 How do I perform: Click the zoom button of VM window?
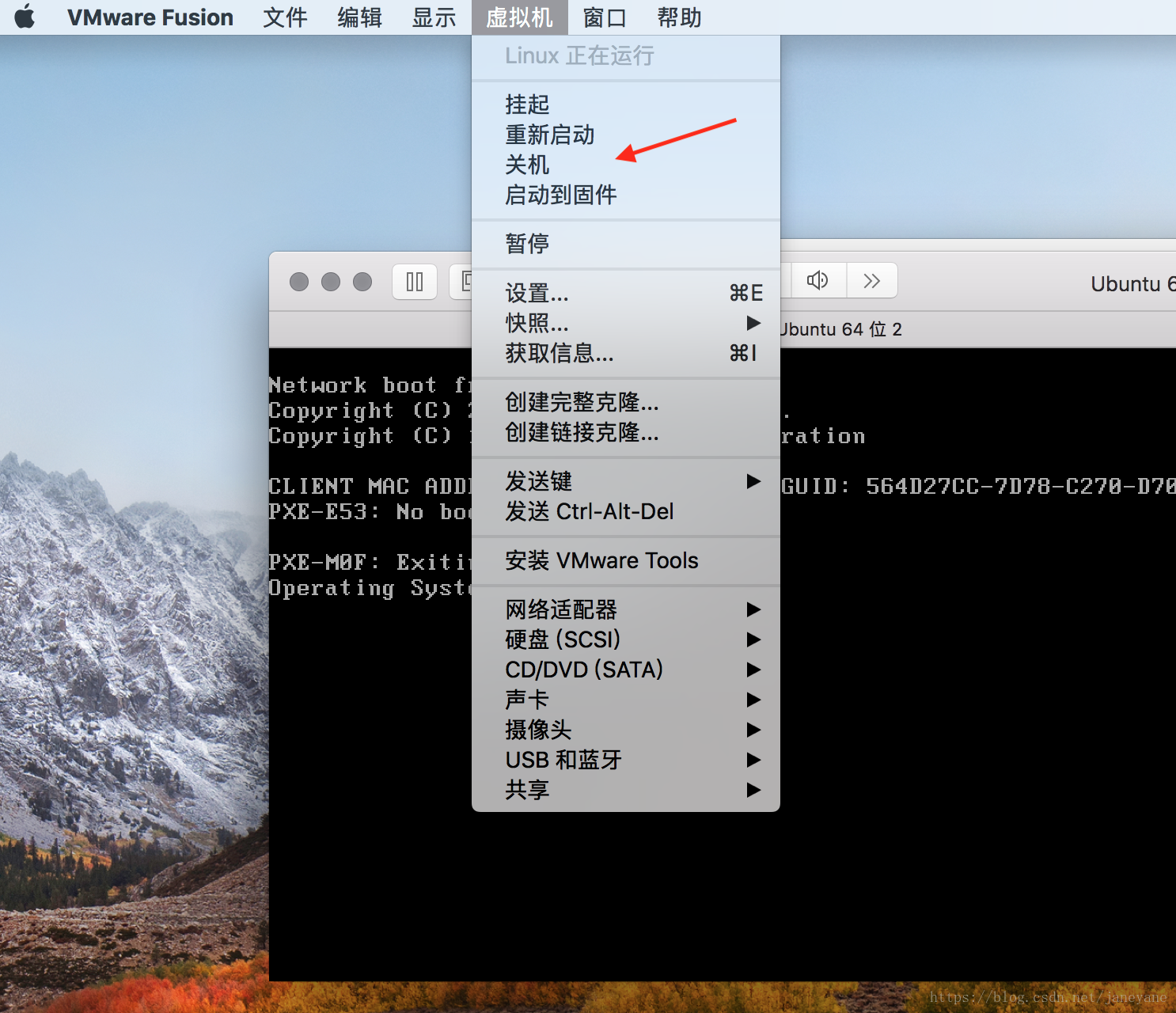click(x=362, y=282)
